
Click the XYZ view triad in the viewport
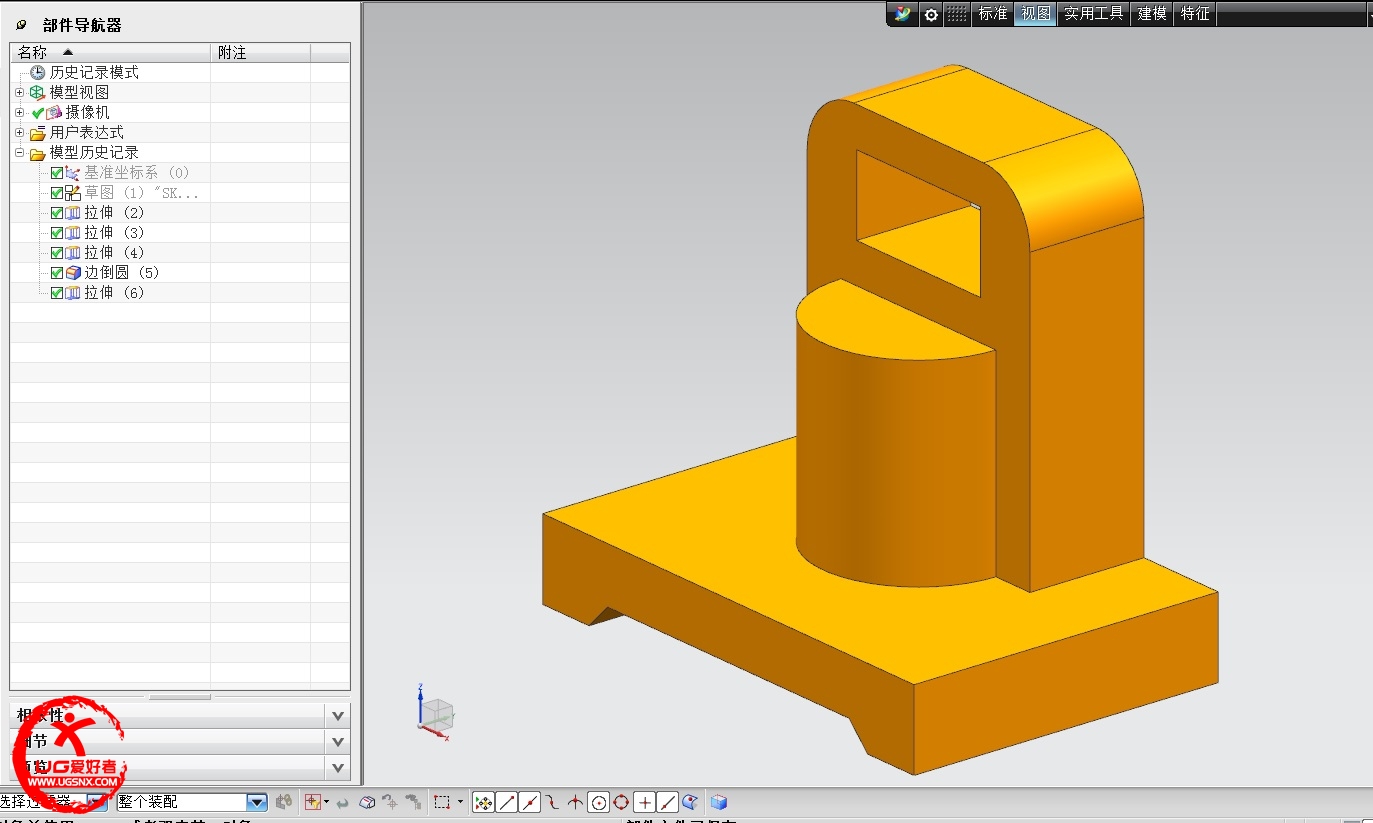click(x=434, y=712)
